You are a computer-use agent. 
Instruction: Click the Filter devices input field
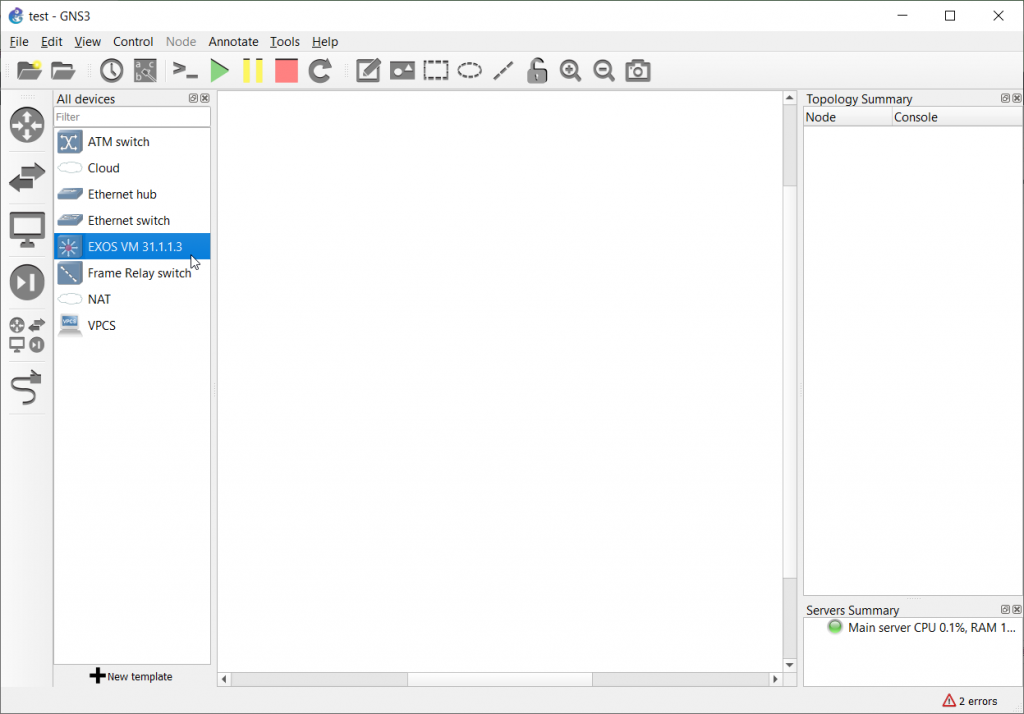coord(132,117)
